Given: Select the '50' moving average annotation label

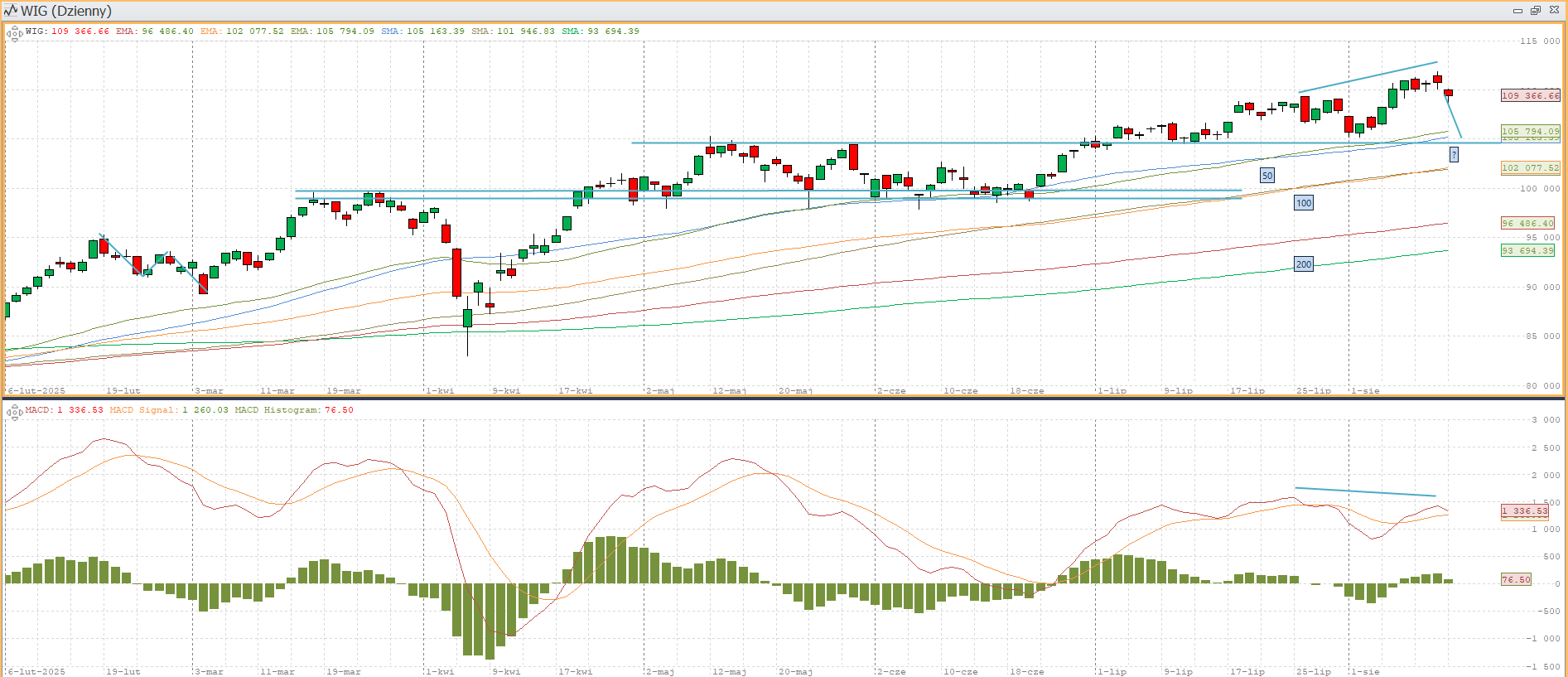Looking at the screenshot, I should point(1266,176).
